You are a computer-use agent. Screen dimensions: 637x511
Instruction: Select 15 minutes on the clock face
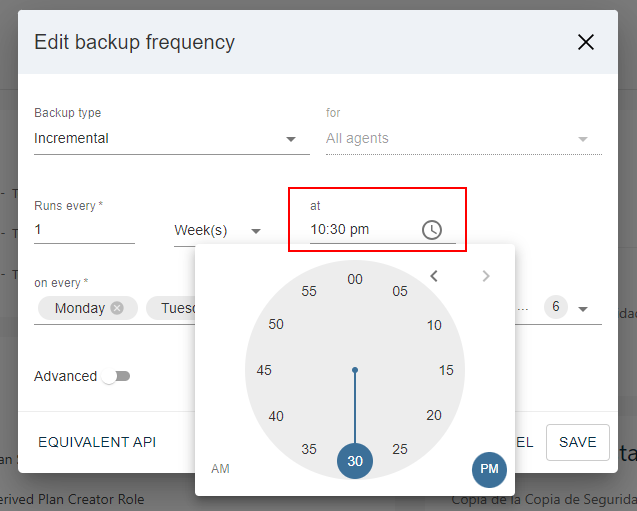coord(446,370)
